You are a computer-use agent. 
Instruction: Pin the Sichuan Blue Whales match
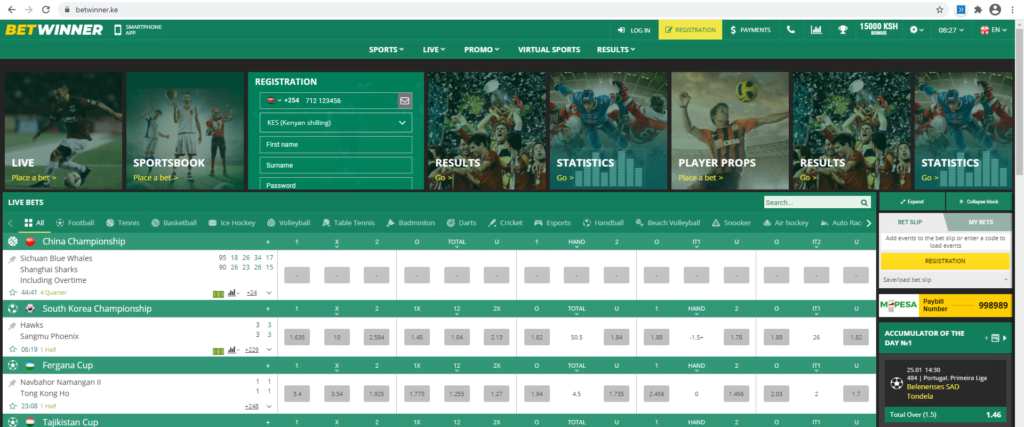[12, 259]
